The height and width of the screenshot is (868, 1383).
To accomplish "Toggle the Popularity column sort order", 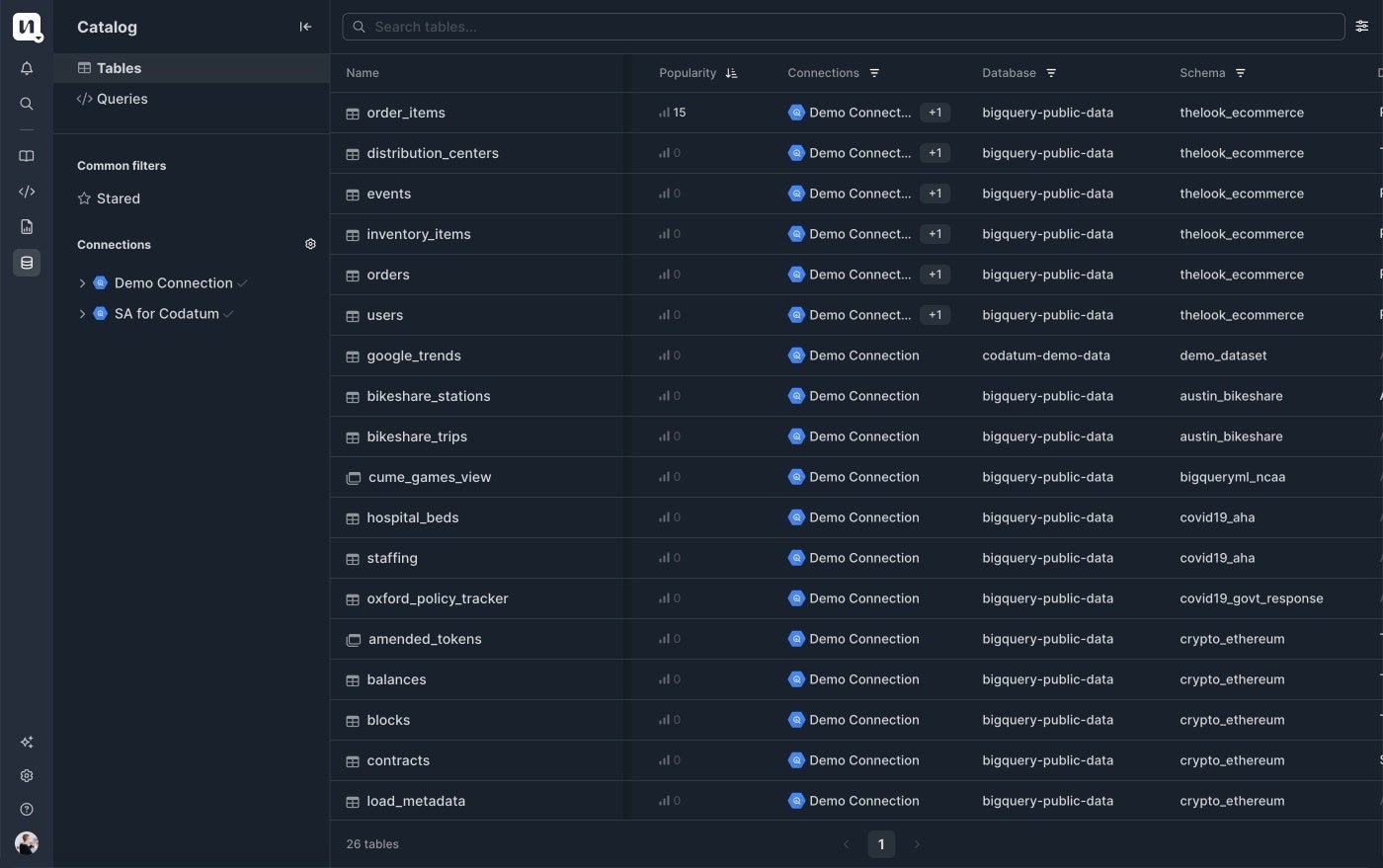I will pos(731,72).
